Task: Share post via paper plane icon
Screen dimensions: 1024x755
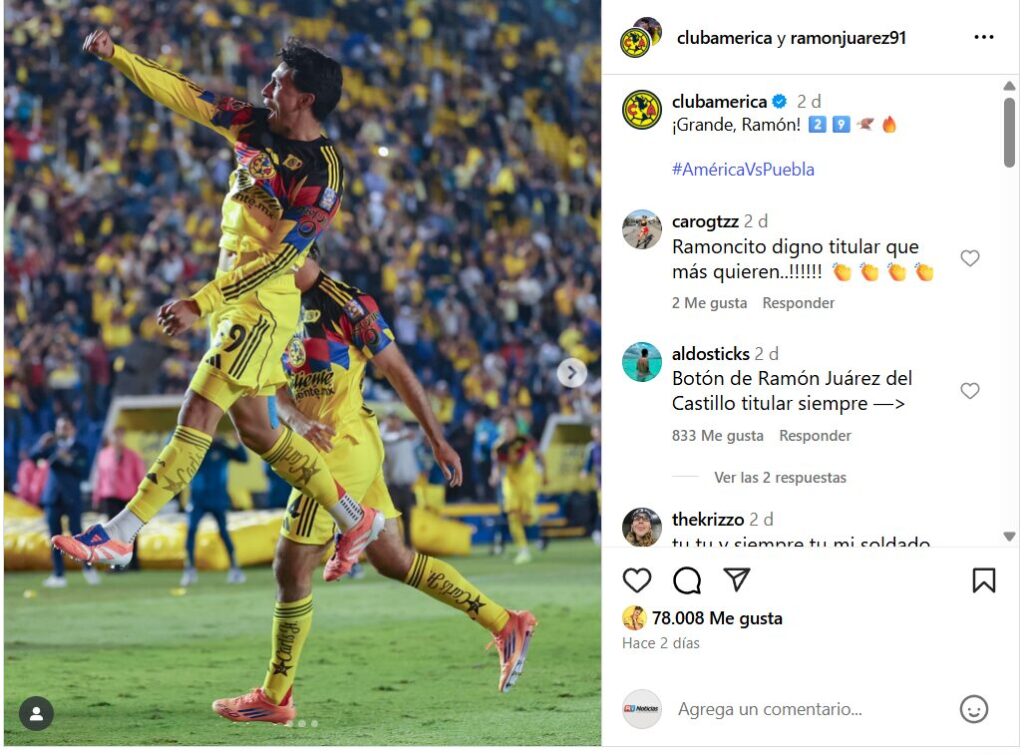Action: click(736, 579)
